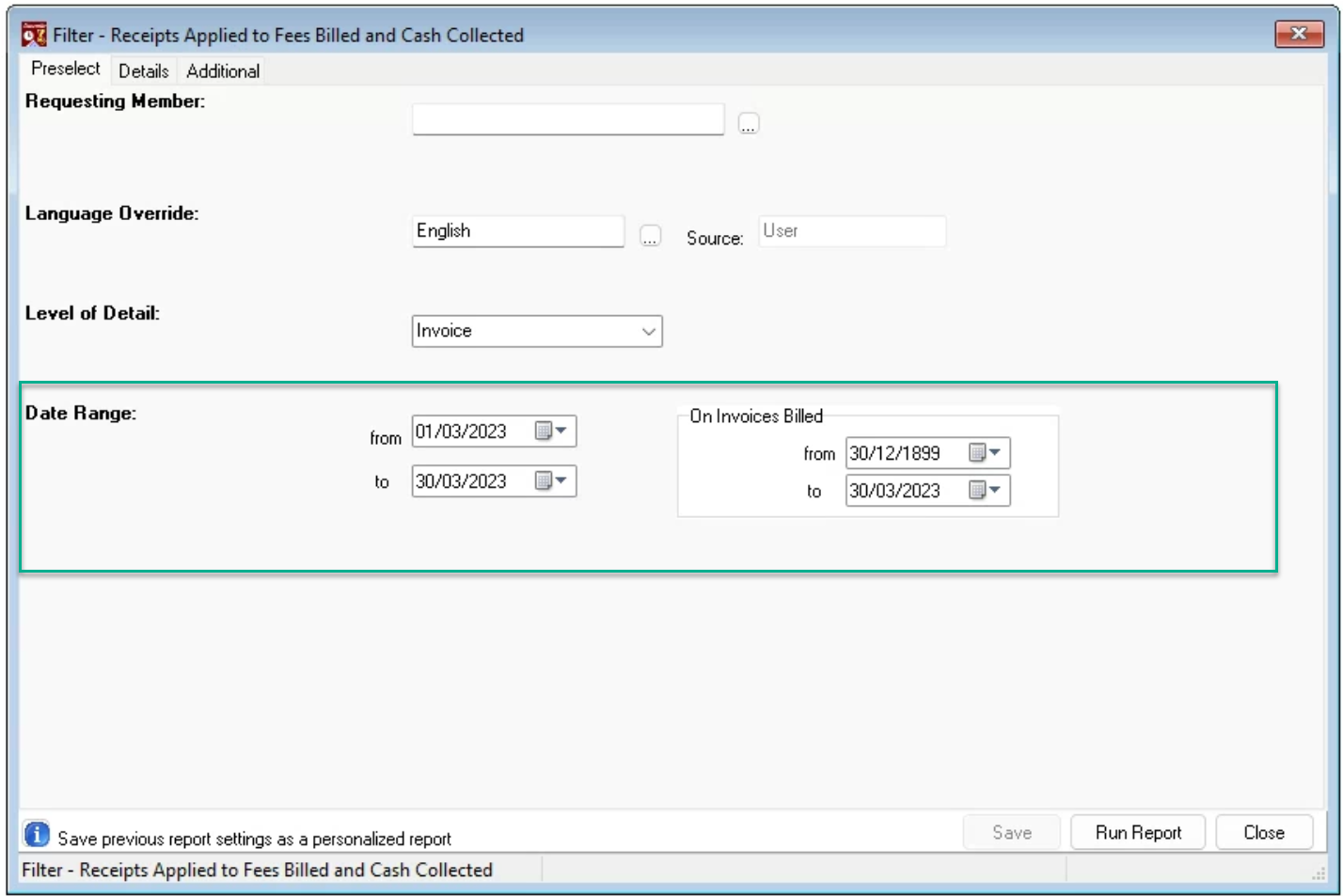The width and height of the screenshot is (1343, 896).
Task: Click Invoices Billed to date text 30/03/2023
Action: coord(894,491)
